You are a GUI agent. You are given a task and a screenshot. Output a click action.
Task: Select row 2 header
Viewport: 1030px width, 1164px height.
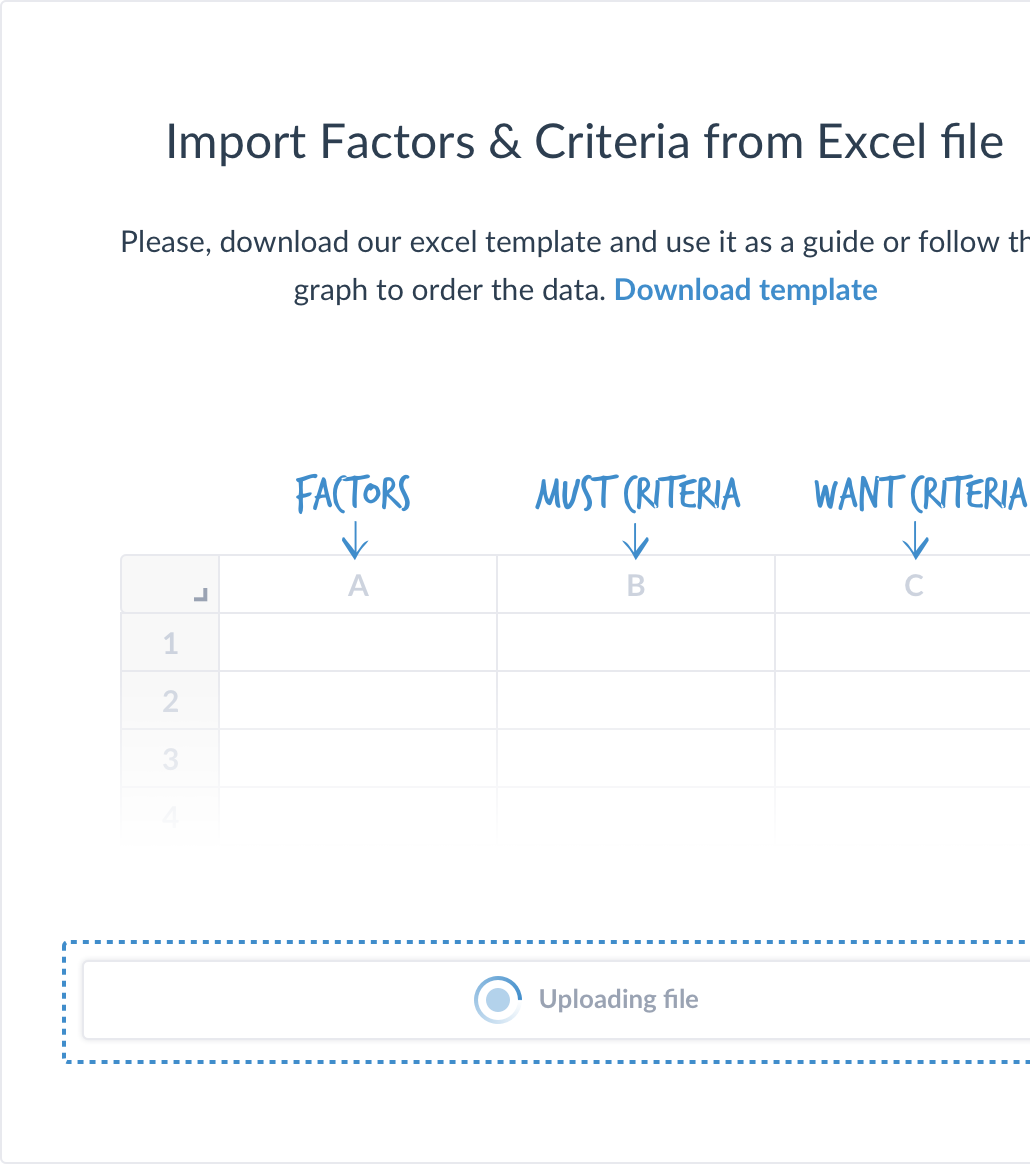click(170, 701)
